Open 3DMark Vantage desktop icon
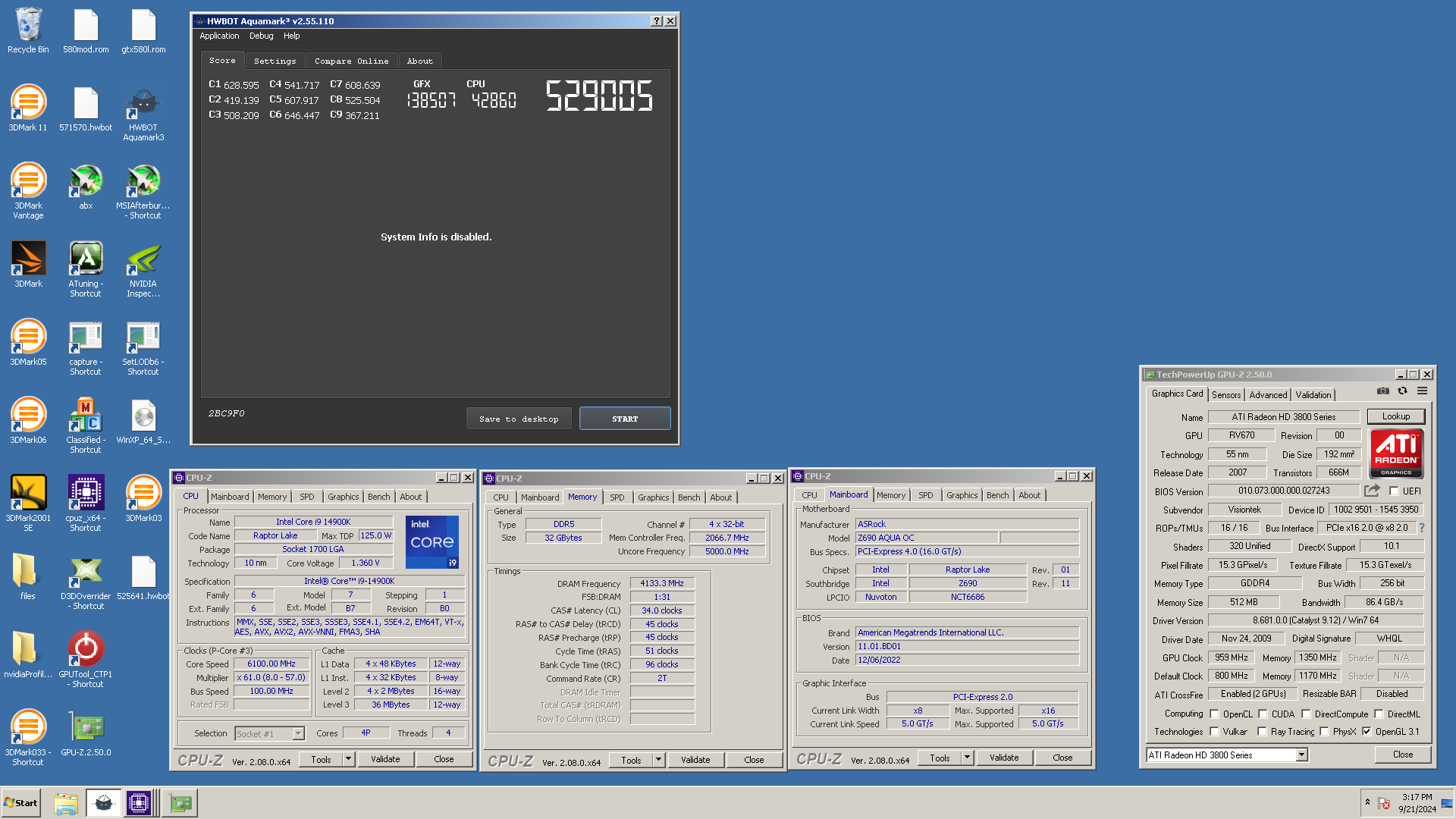1456x819 pixels. [28, 191]
